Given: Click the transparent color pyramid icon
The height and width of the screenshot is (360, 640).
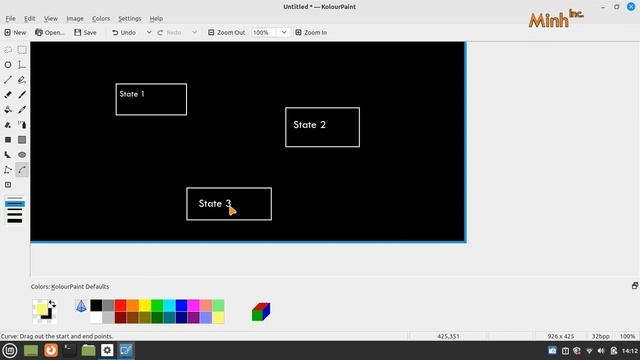Looking at the screenshot, I should 81,306.
